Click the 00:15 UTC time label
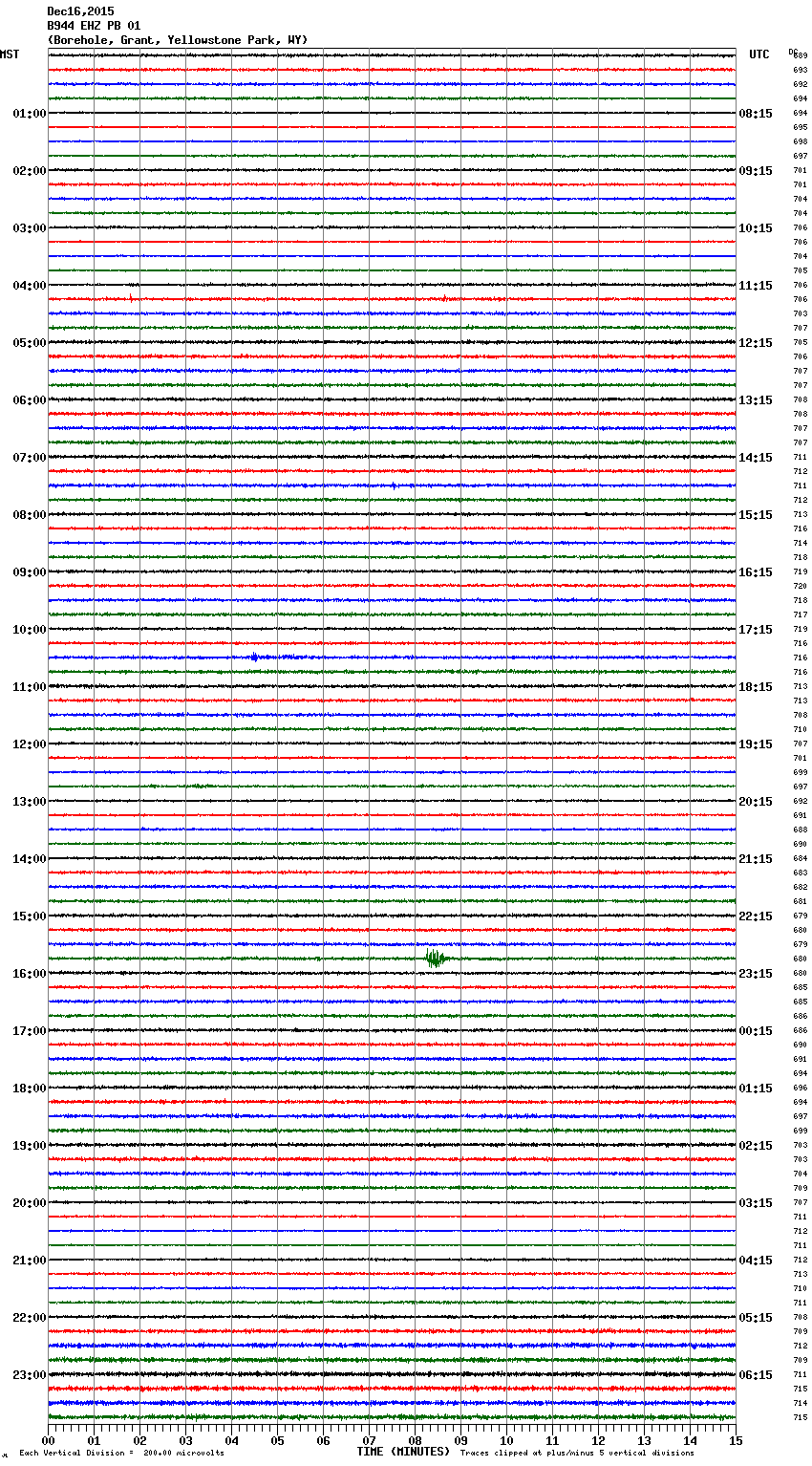The image size is (812, 1466). tap(756, 1031)
